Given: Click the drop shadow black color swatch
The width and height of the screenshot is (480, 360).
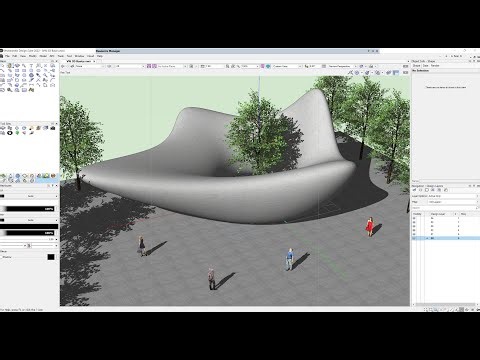Looking at the screenshot, I should point(51,257).
